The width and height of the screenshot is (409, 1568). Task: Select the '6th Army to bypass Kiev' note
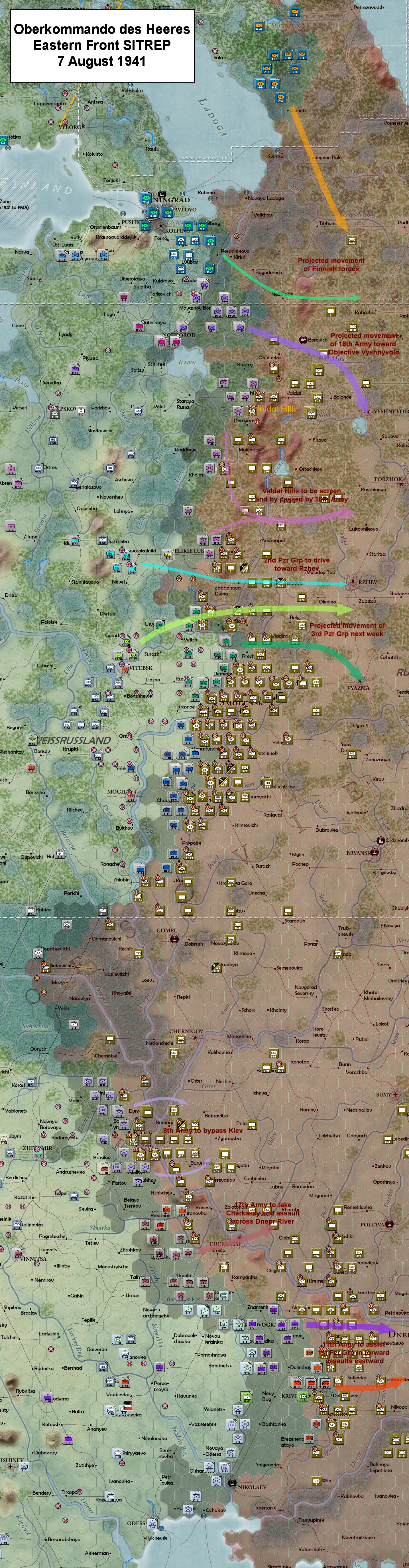203,1130
